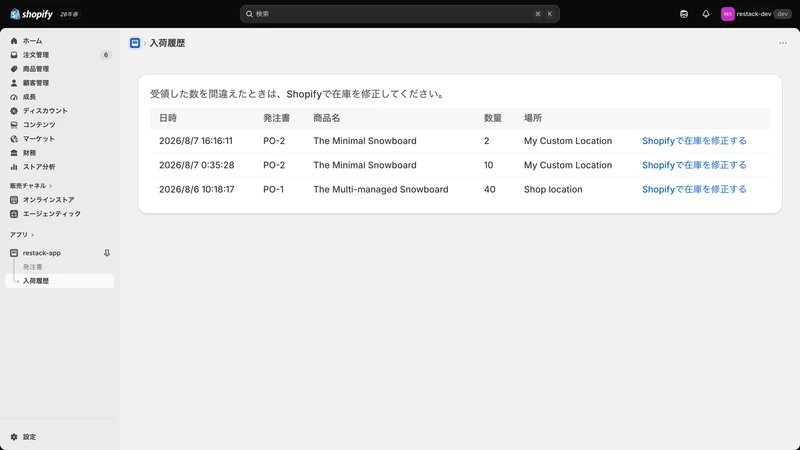Image resolution: width=800 pixels, height=450 pixels.
Task: Open restack-dev account menu
Action: (756, 14)
